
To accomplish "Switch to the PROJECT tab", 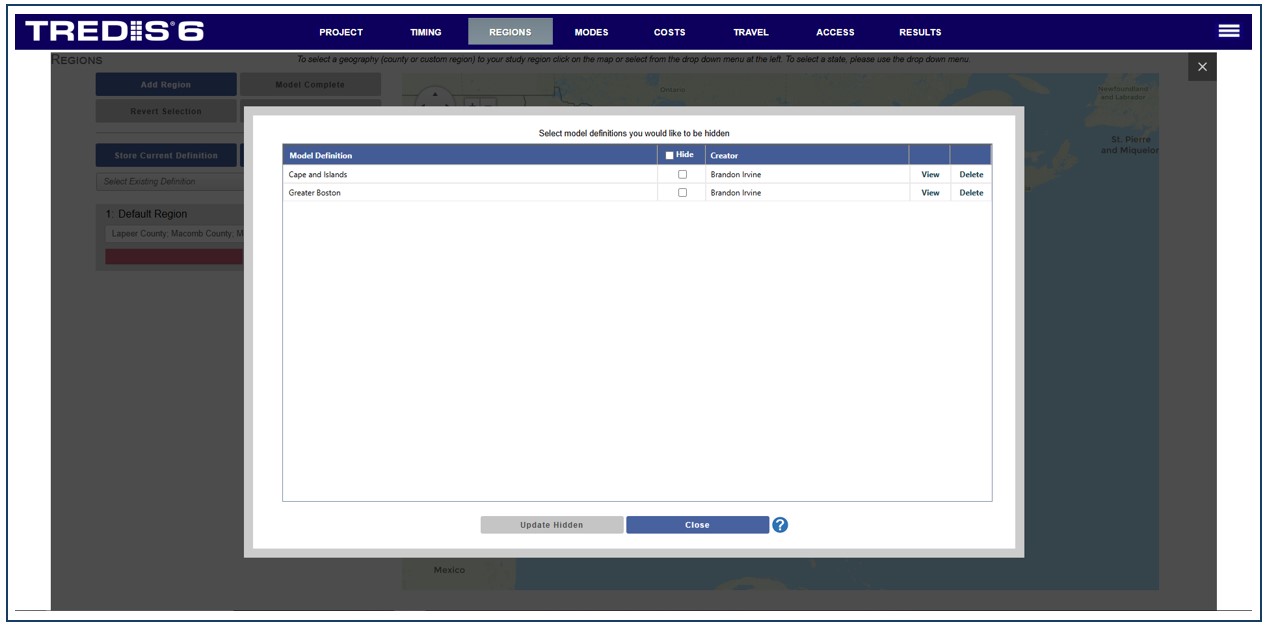I will (x=341, y=32).
